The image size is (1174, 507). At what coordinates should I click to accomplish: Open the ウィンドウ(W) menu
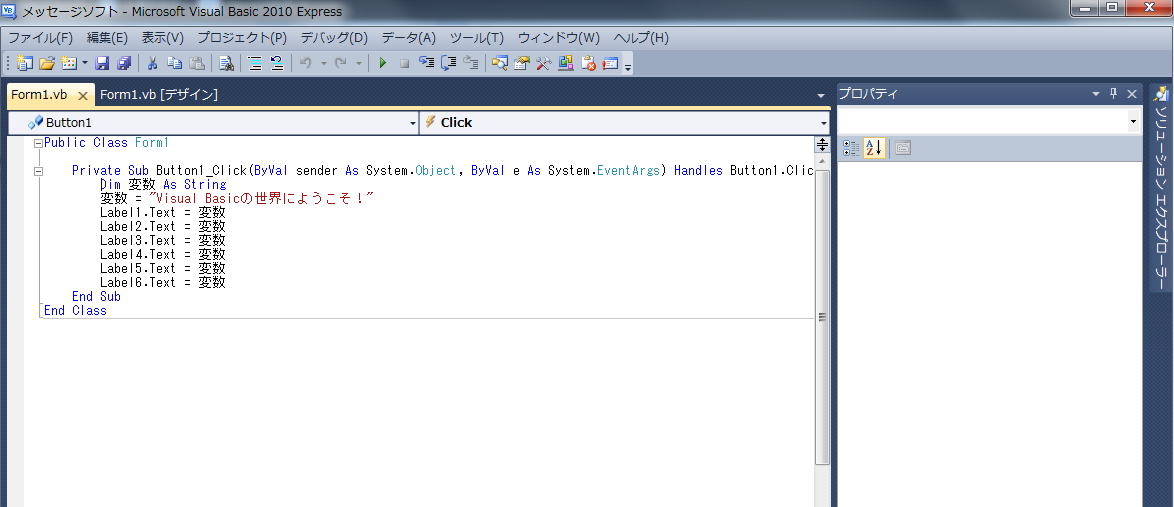pyautogui.click(x=559, y=37)
